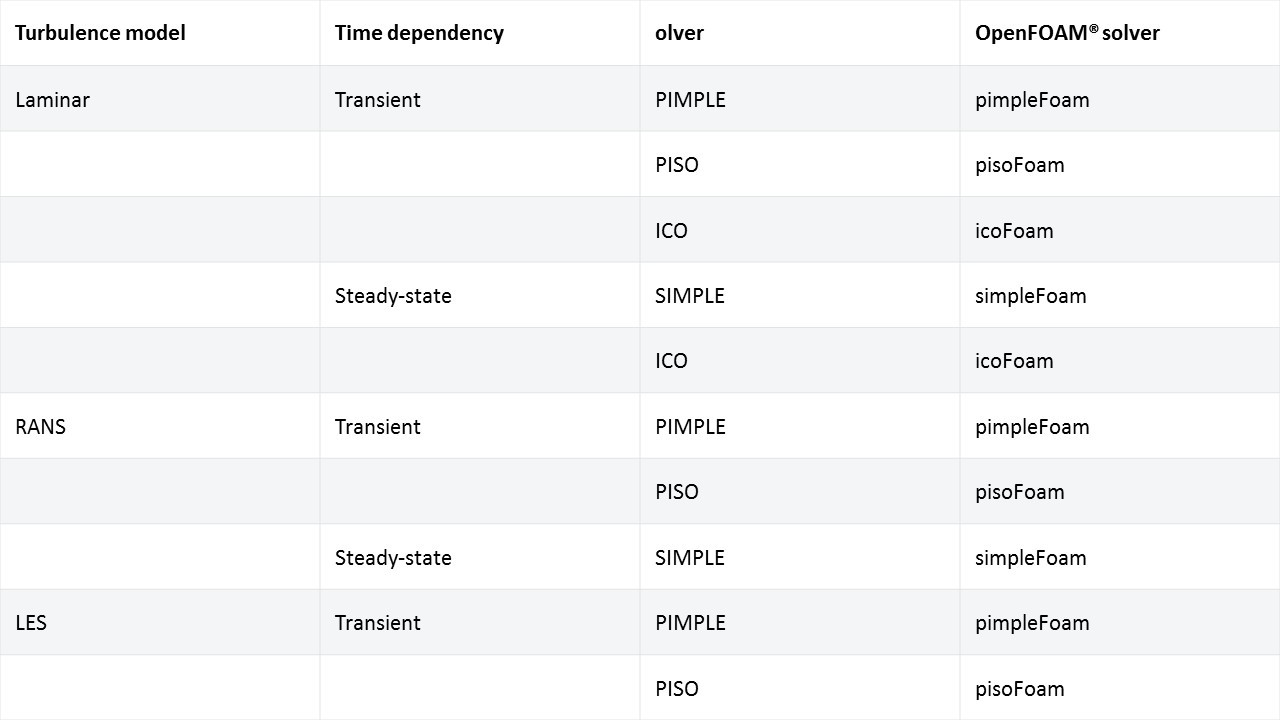
Task: Select Transient in the Laminar row
Action: tap(377, 100)
